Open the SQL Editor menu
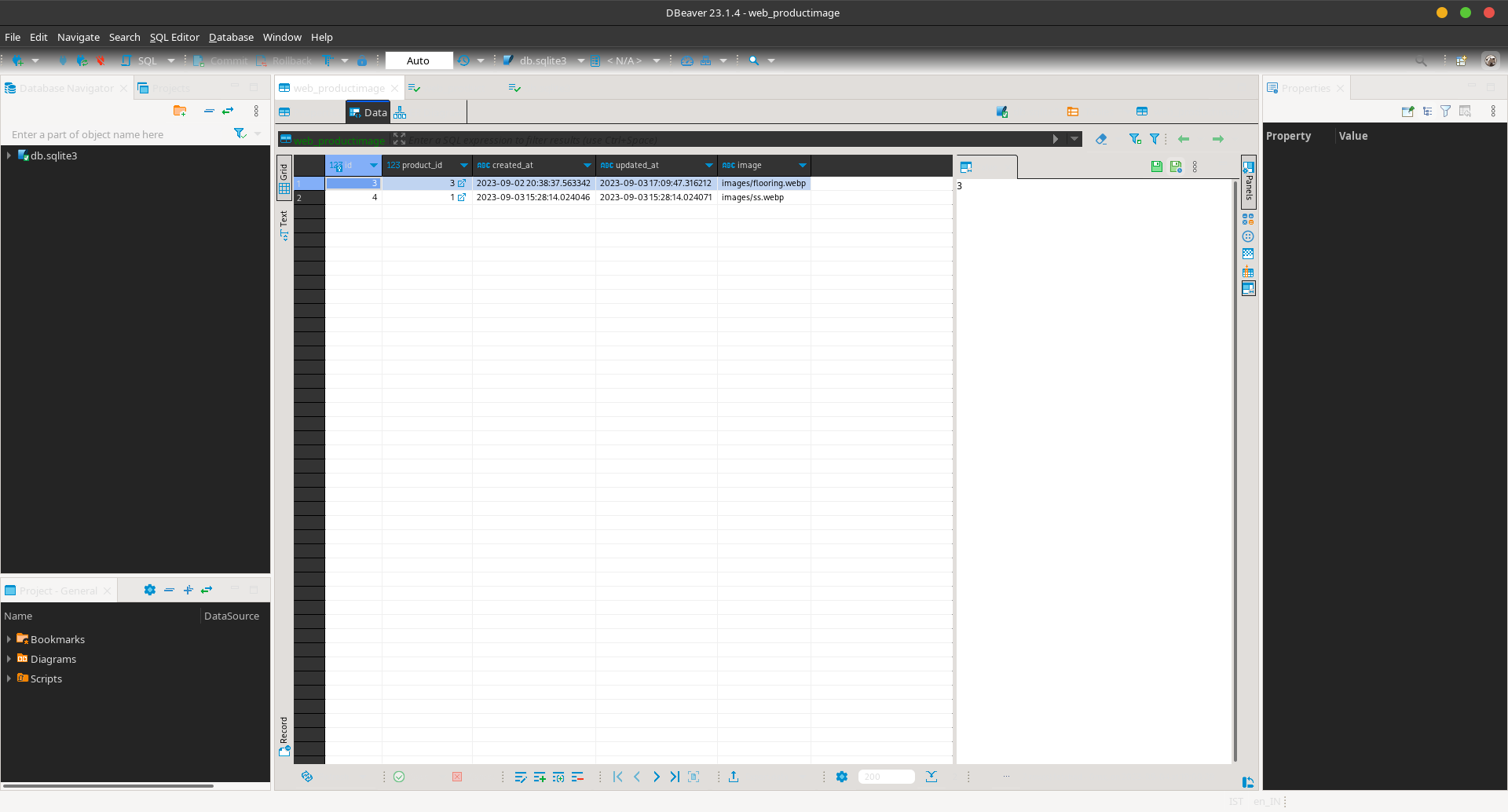 pos(174,37)
